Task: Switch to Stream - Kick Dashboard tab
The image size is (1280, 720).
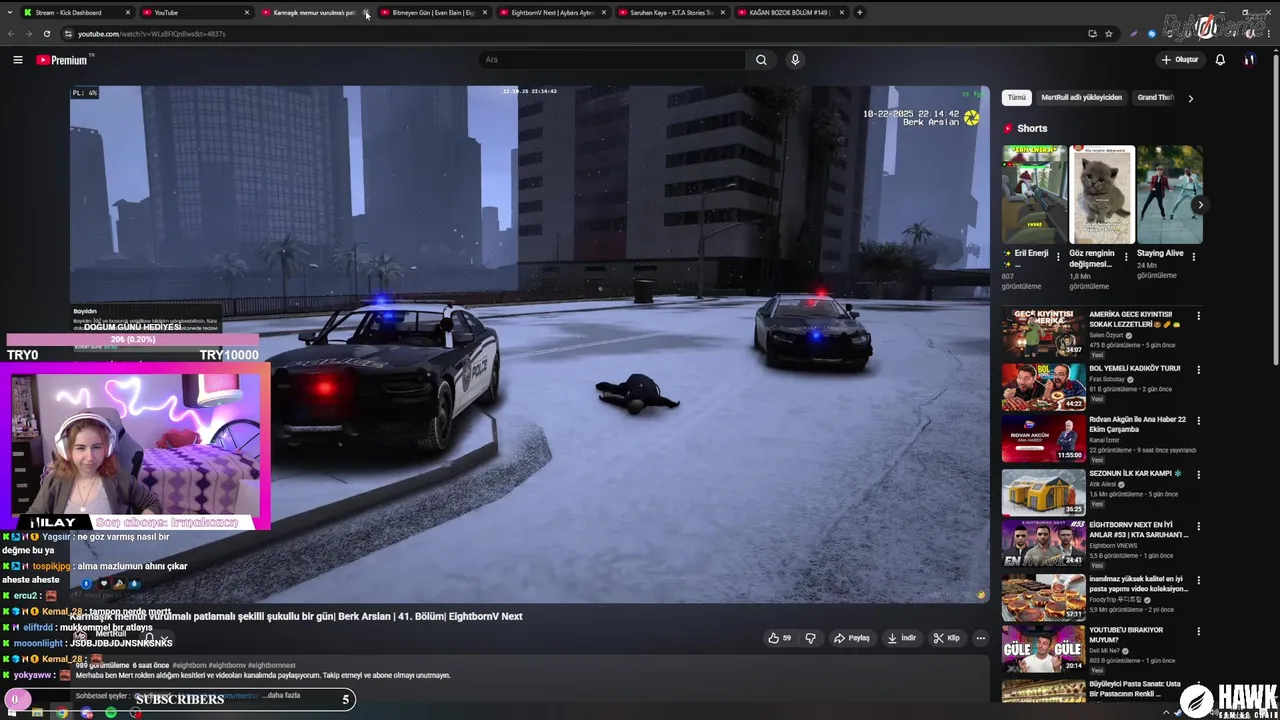Action: 77,13
